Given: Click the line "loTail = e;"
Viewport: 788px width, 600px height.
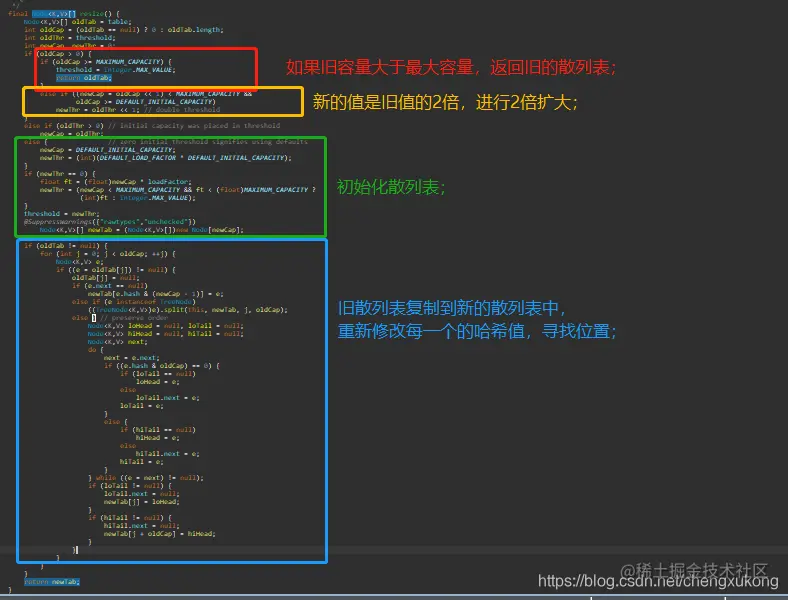Looking at the screenshot, I should pos(142,406).
